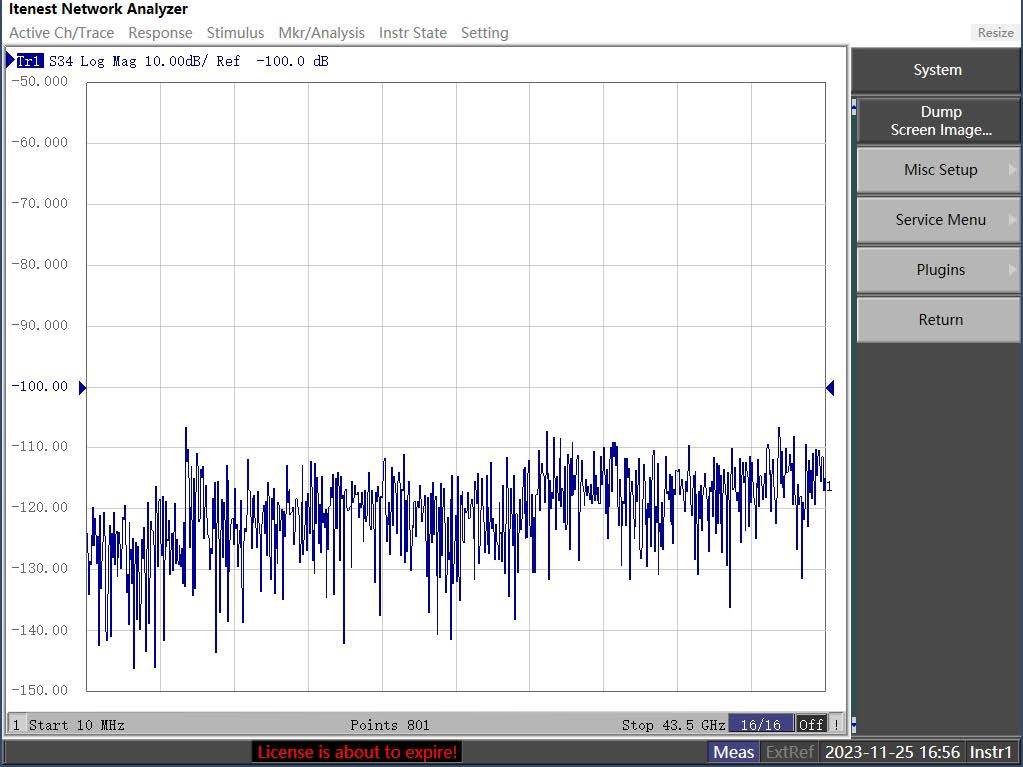Click the Meas status indicator
This screenshot has width=1023, height=767.
tap(733, 752)
